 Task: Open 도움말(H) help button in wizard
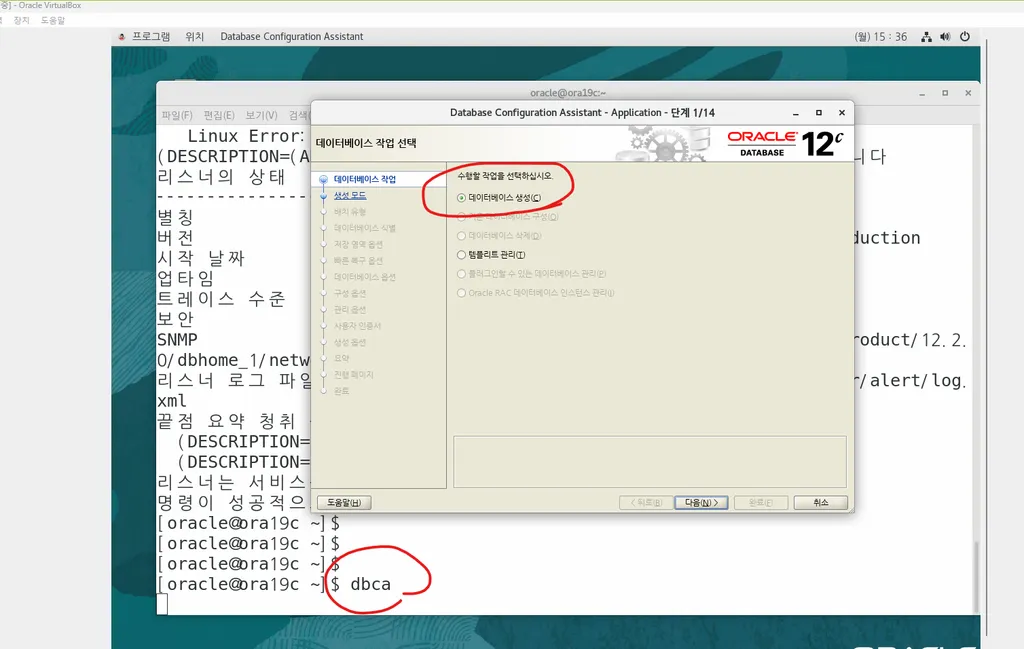click(x=344, y=502)
